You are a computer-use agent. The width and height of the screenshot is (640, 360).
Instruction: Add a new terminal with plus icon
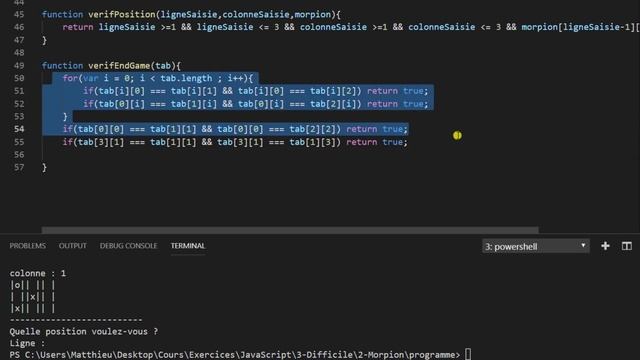click(605, 246)
